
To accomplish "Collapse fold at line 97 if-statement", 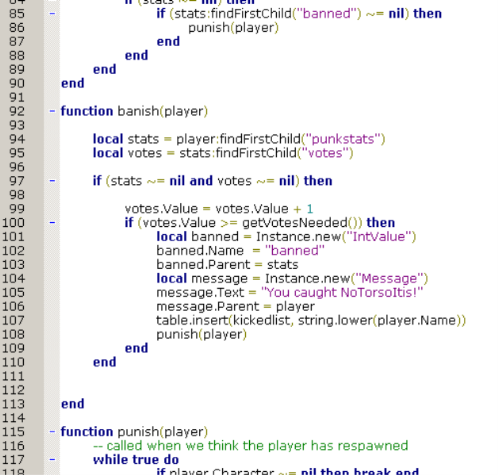I will (x=52, y=181).
